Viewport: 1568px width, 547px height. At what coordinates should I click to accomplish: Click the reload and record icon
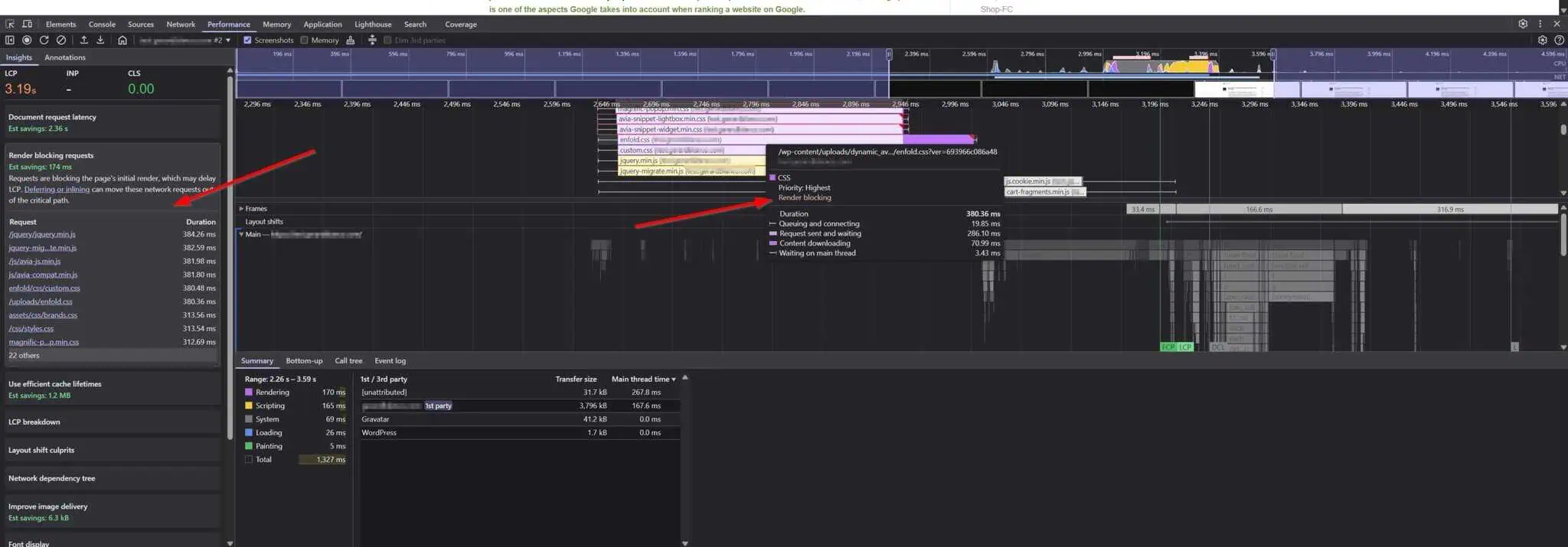pyautogui.click(x=44, y=40)
